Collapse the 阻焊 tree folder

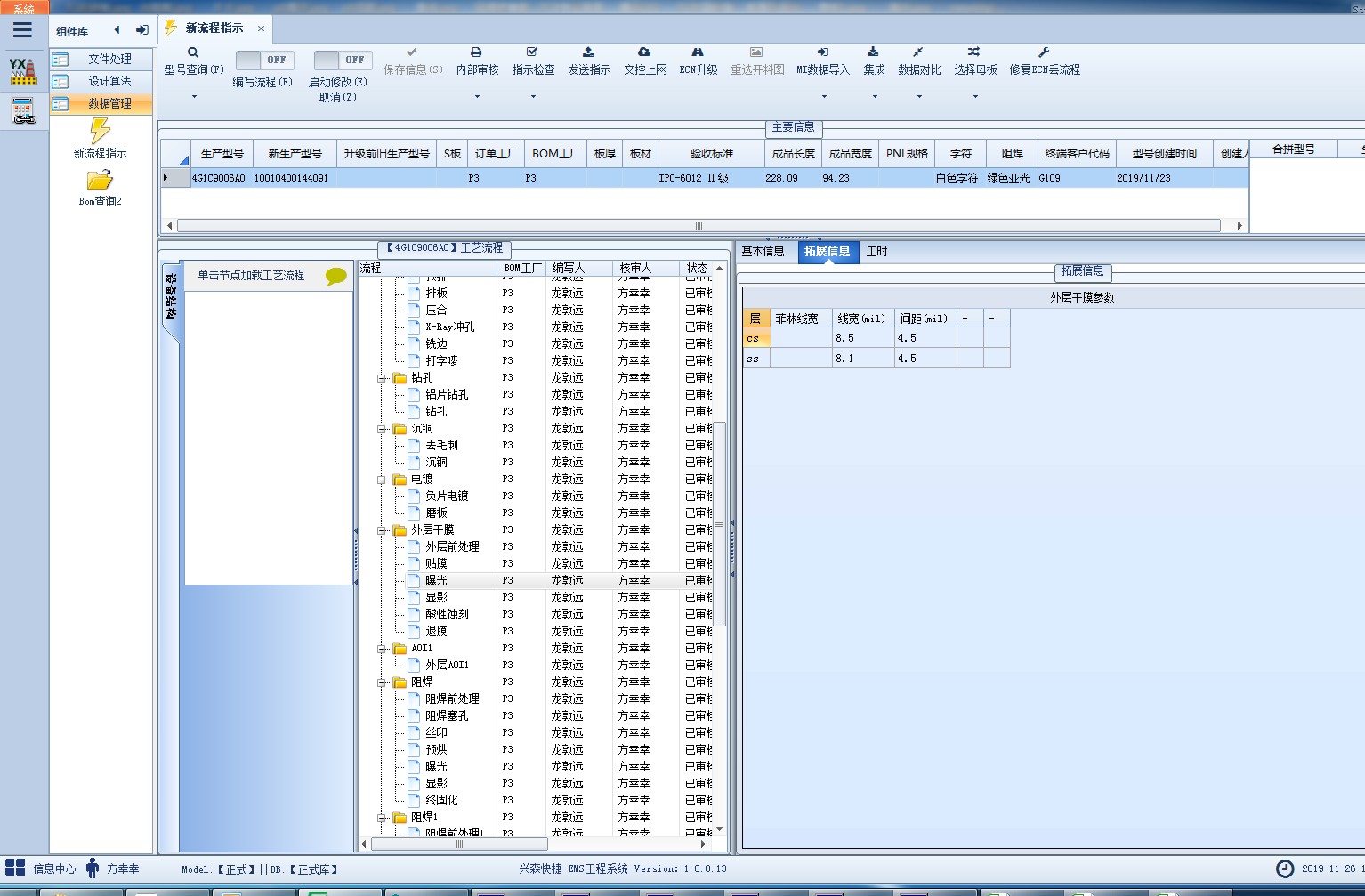point(382,682)
